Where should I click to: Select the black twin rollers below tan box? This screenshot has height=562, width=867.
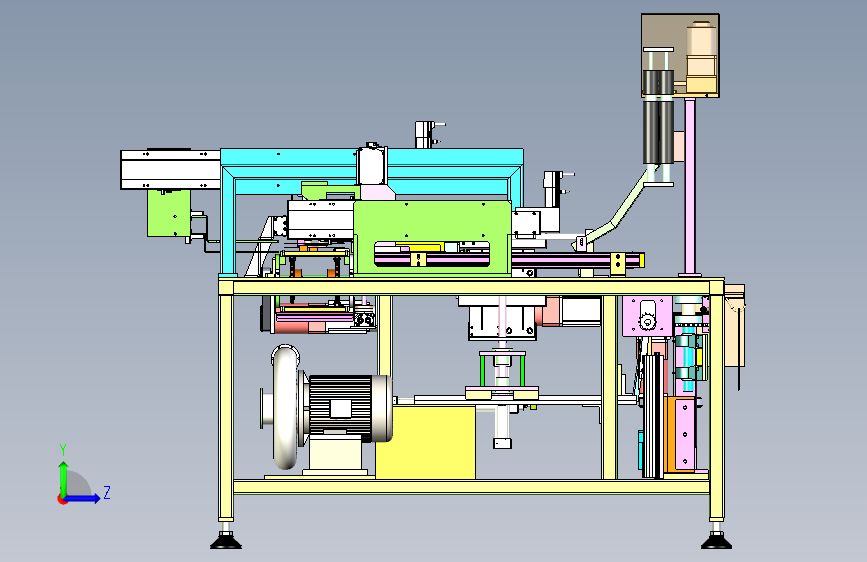(x=659, y=117)
